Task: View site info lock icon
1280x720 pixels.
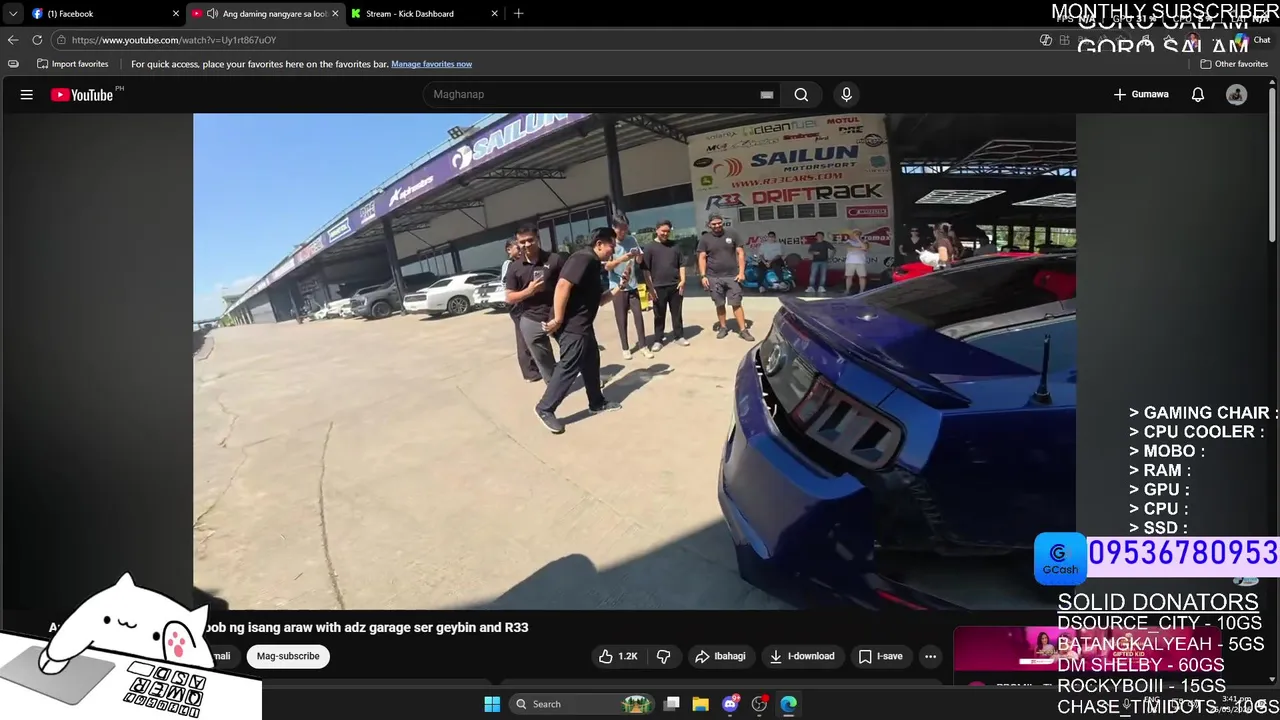Action: (61, 40)
